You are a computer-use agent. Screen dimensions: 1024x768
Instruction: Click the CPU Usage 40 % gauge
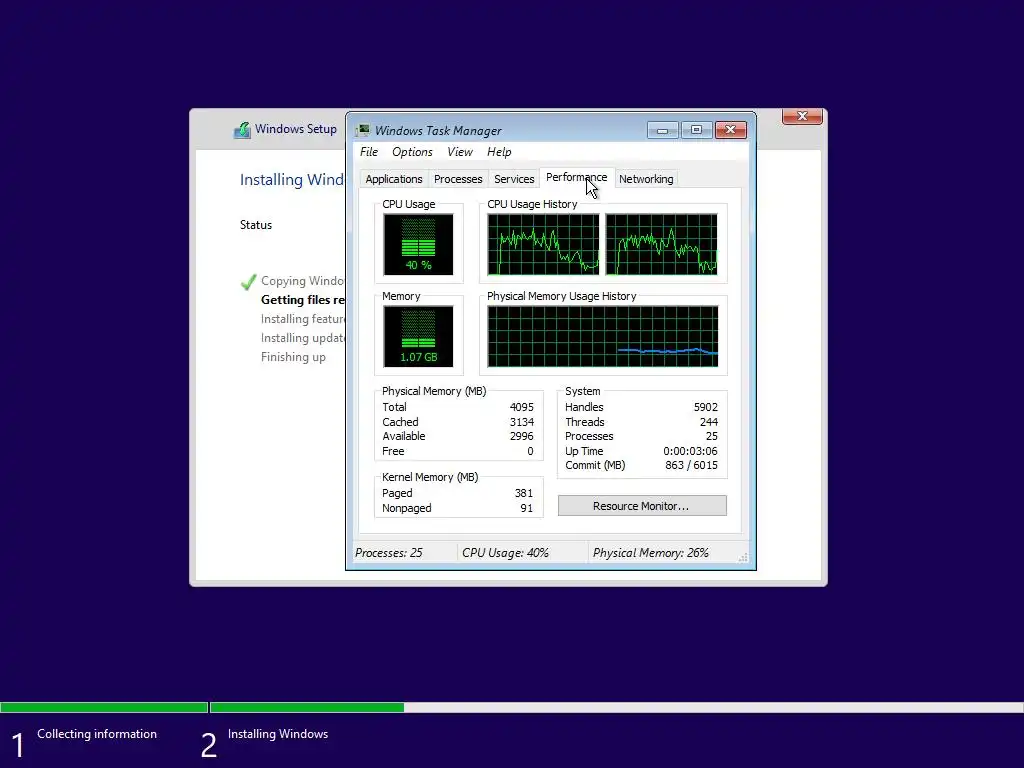[418, 245]
